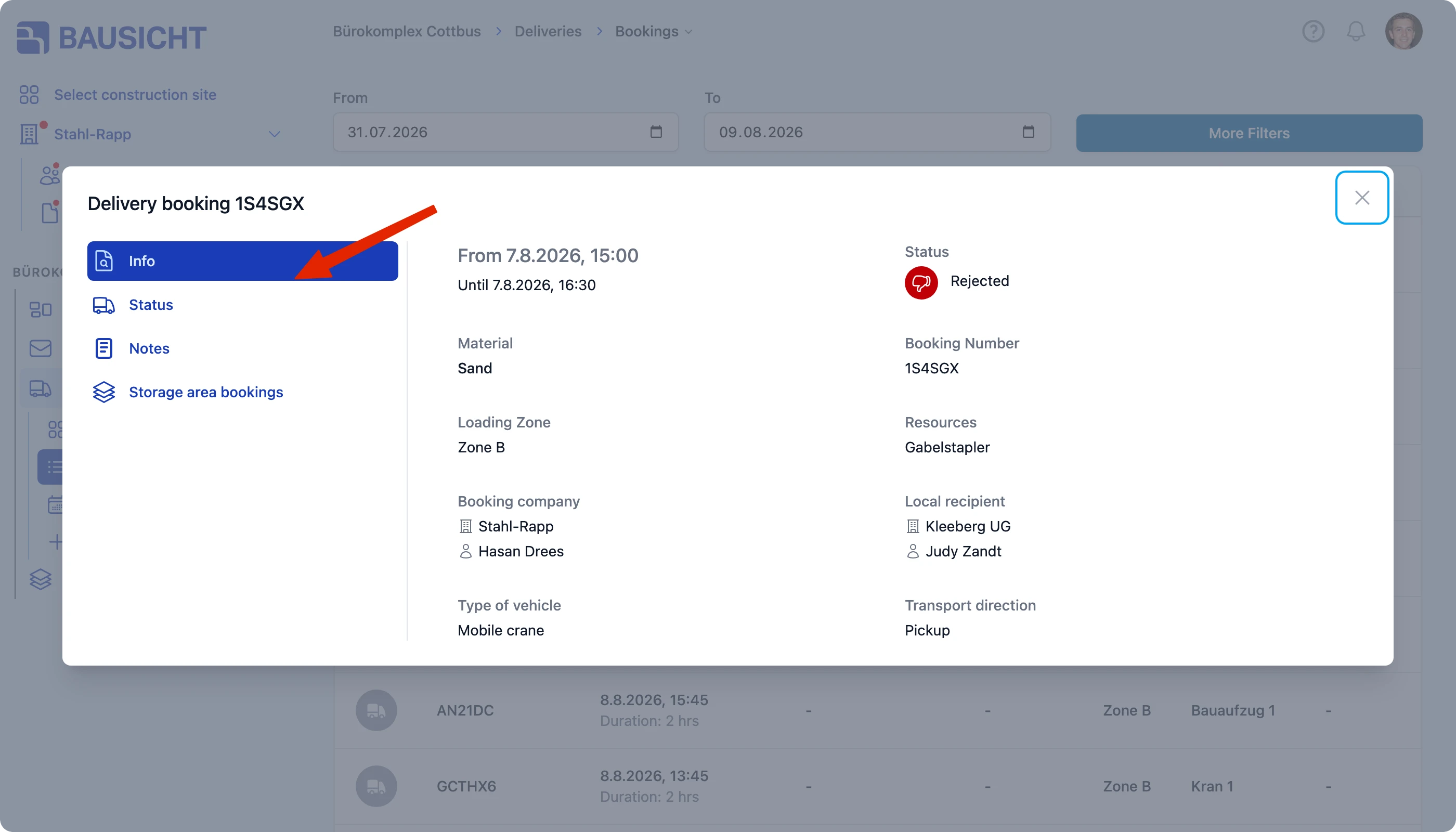Click the sidebar delivery truck icon
The height and width of the screenshot is (832, 1456).
40,389
